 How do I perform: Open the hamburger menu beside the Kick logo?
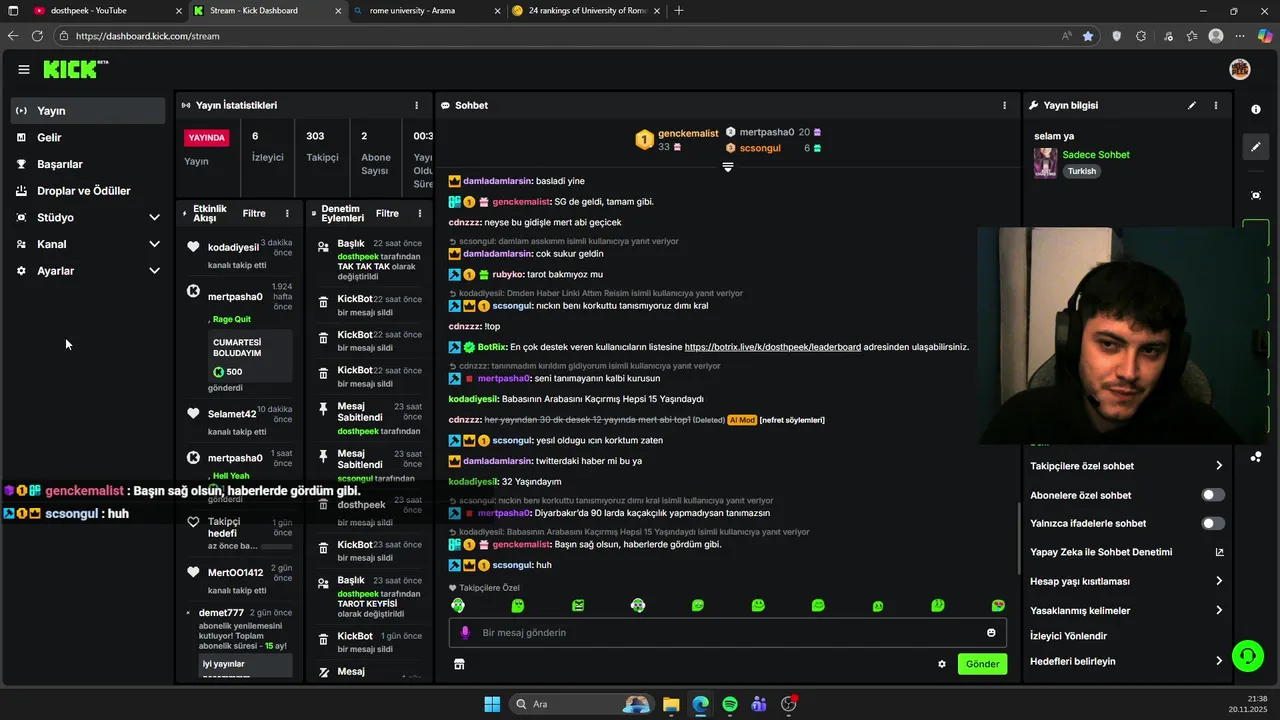point(23,69)
